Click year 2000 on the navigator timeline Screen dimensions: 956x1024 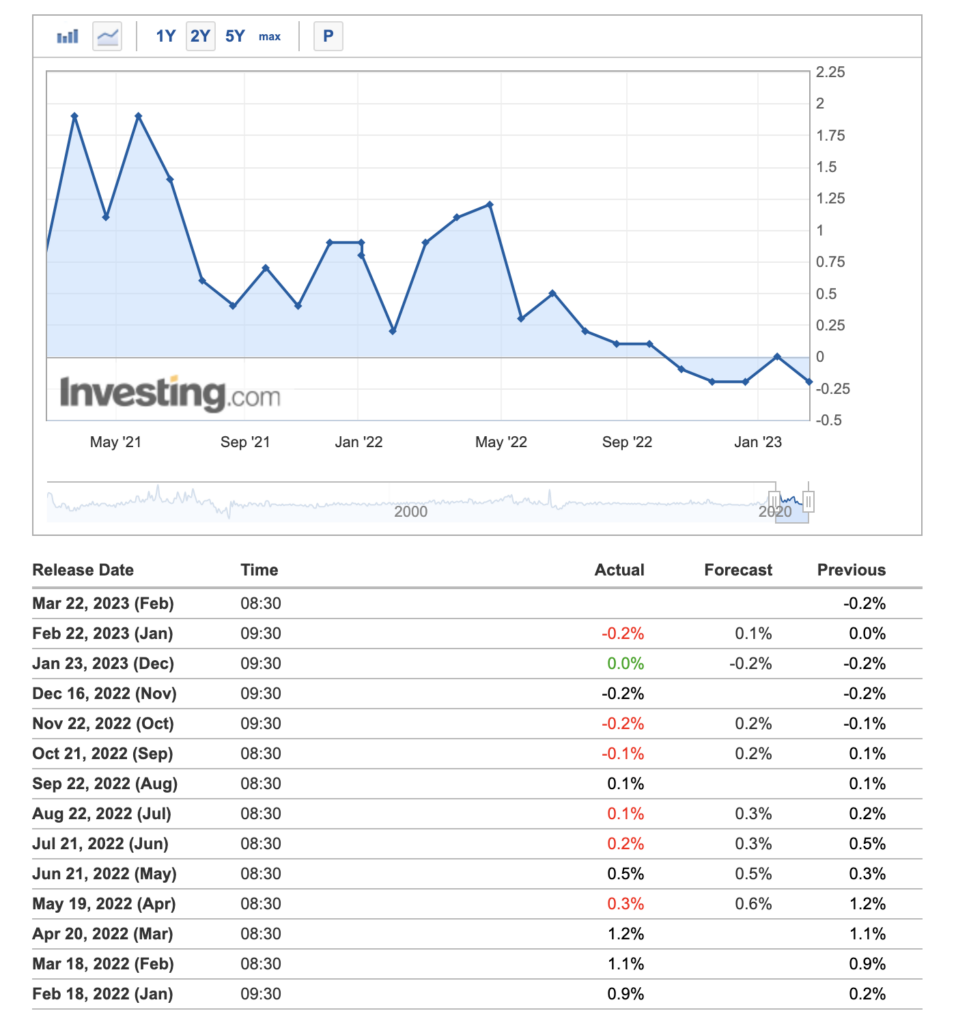410,512
